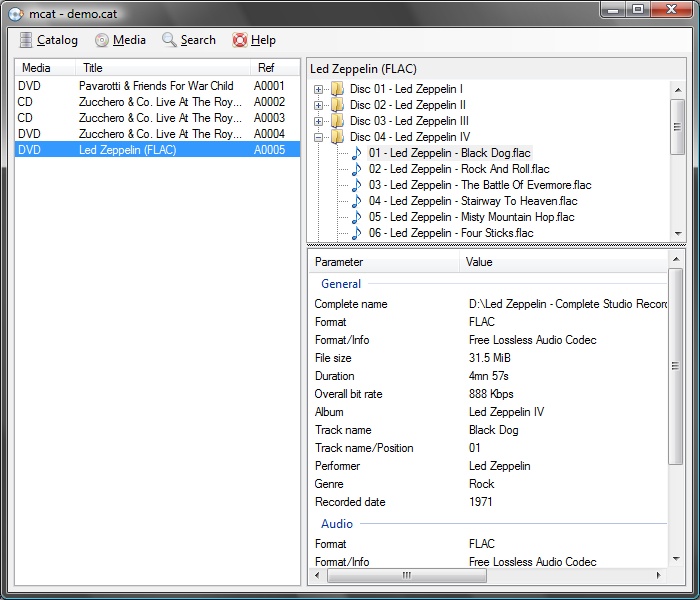Viewport: 700px width, 600px height.
Task: Click the Value column header
Action: [563, 262]
